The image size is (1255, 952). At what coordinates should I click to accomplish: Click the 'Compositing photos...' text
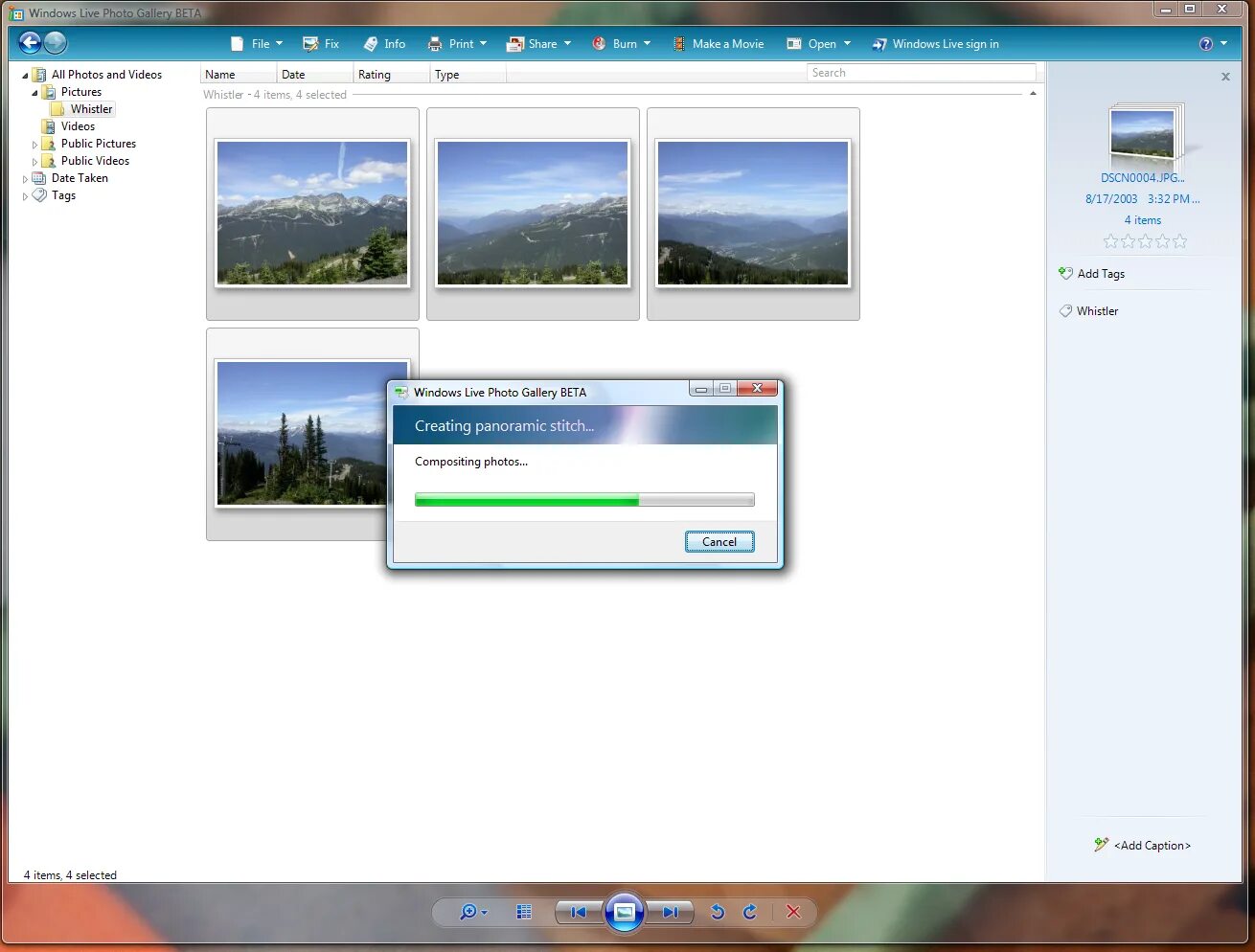(471, 462)
